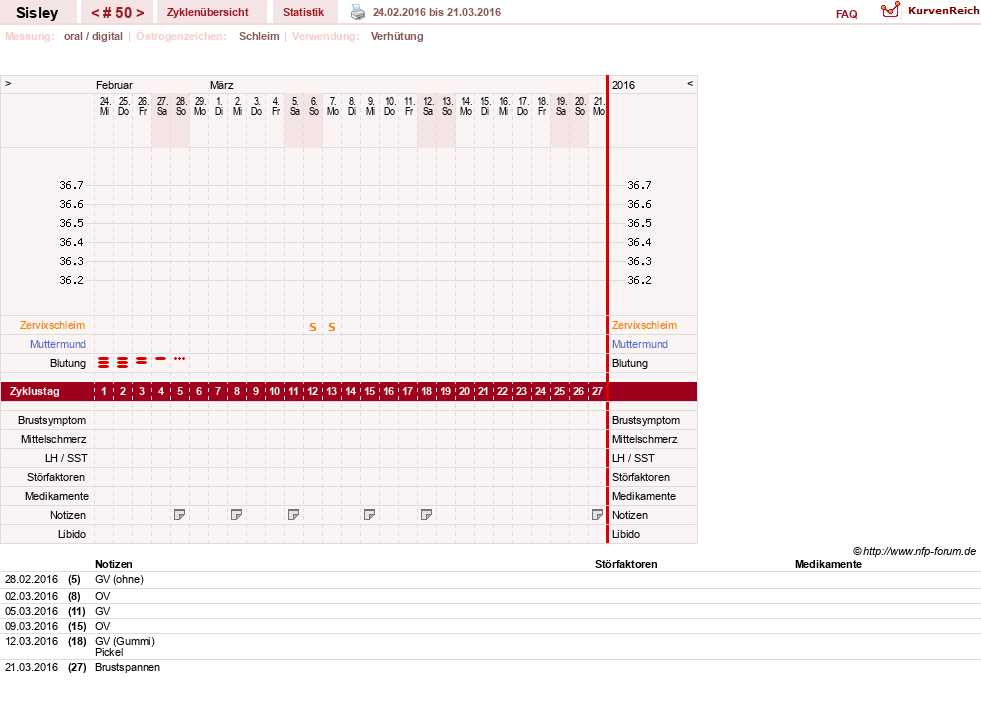Click the März month label

pyautogui.click(x=221, y=85)
